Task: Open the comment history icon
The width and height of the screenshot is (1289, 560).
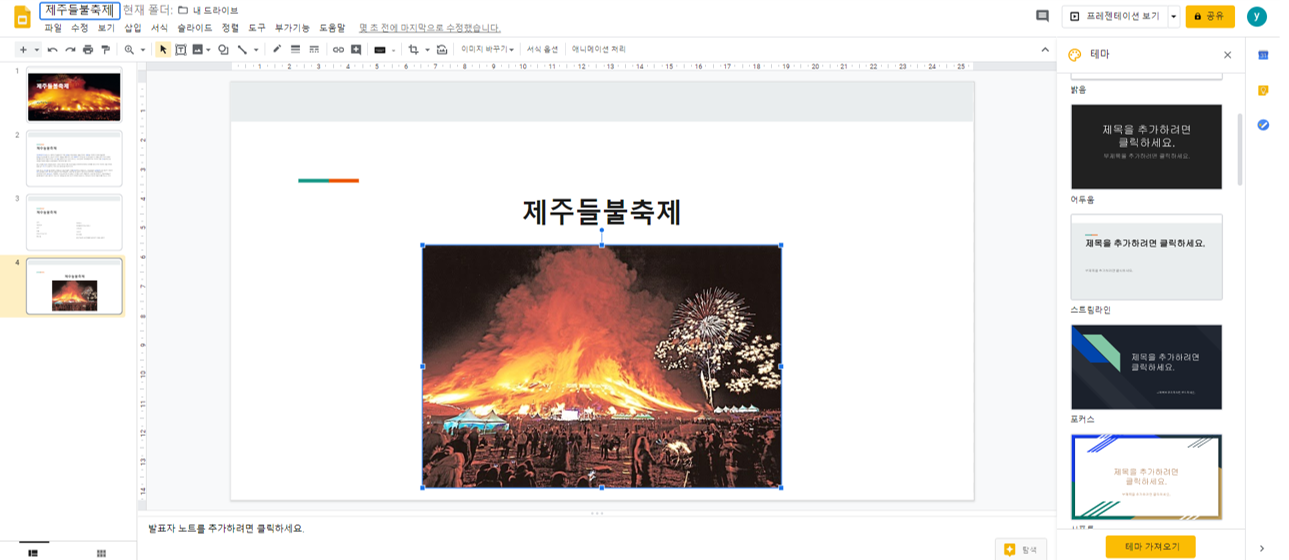Action: coord(1042,16)
